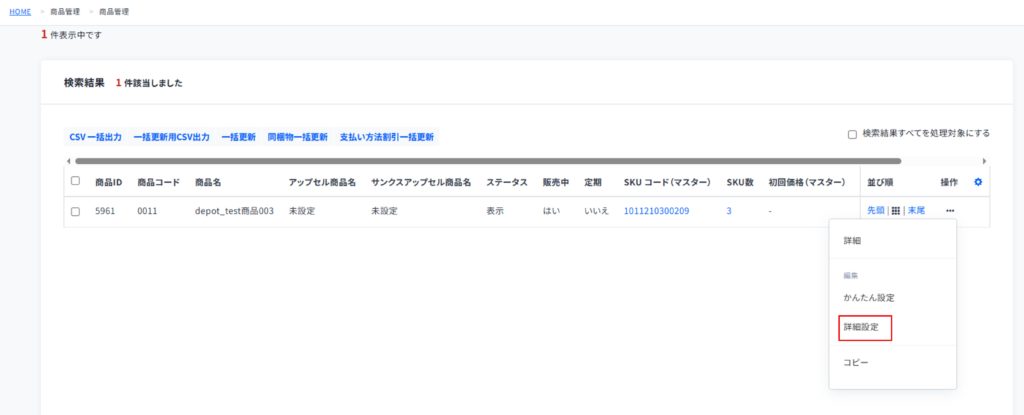Viewport: 1024px width, 415px height.
Task: Click the HOME breadcrumb link
Action: pyautogui.click(x=20, y=12)
